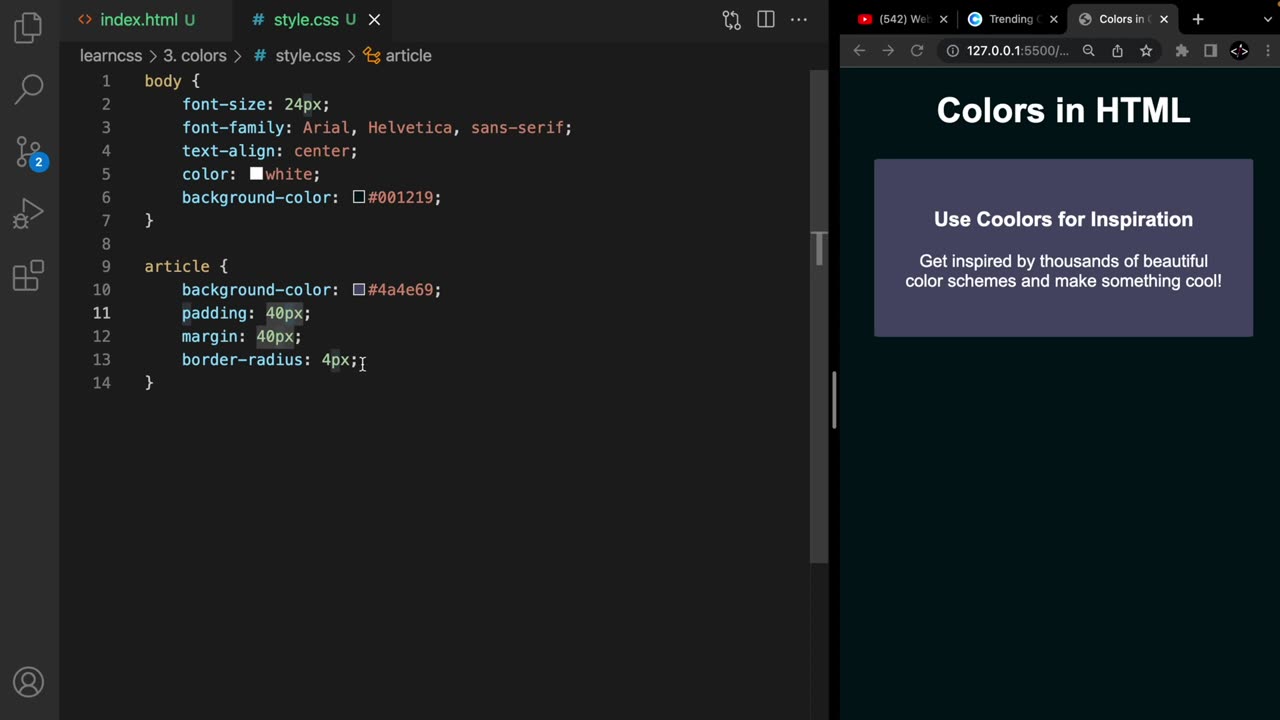
Task: Click the article selector on line 9
Action: pyautogui.click(x=177, y=267)
